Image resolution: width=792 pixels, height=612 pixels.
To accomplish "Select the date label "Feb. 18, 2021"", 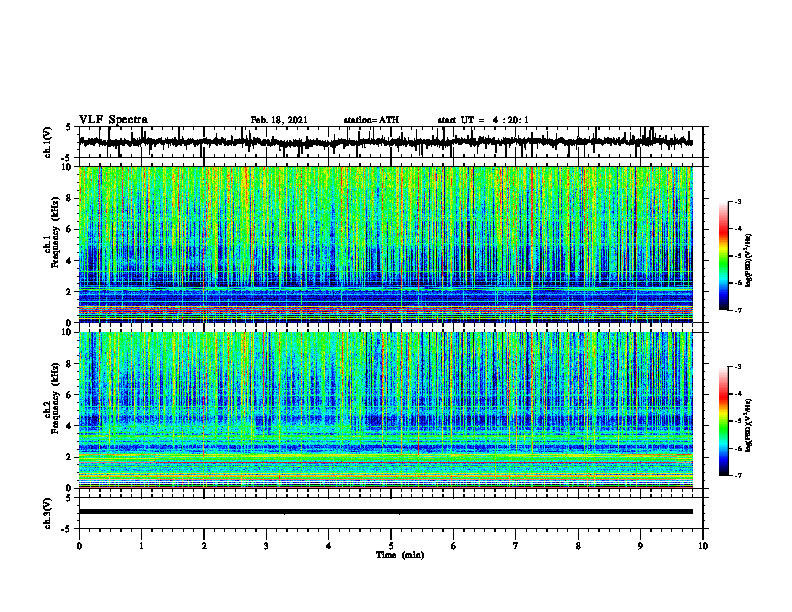I will (x=279, y=120).
